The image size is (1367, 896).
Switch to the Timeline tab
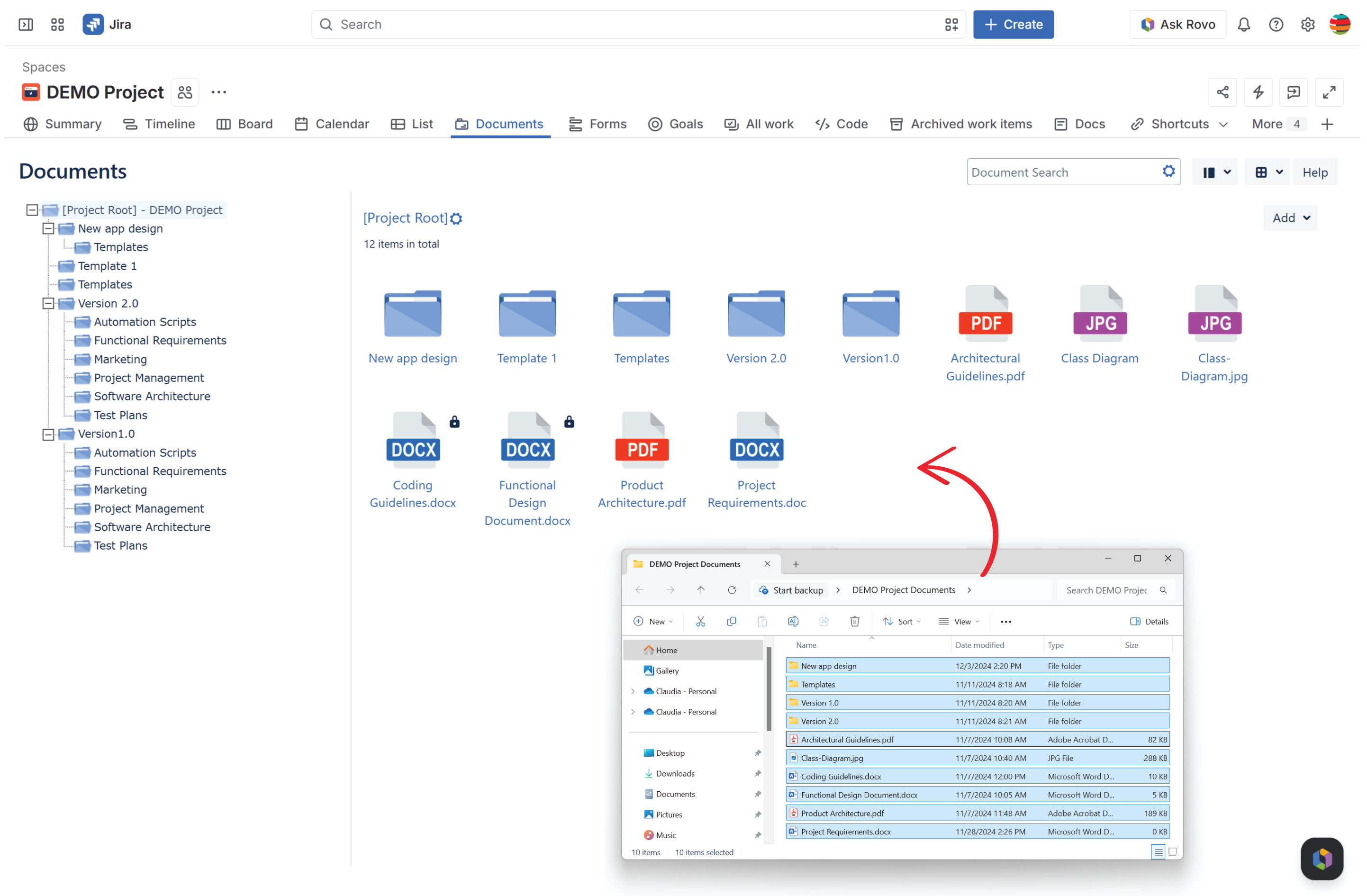(159, 124)
